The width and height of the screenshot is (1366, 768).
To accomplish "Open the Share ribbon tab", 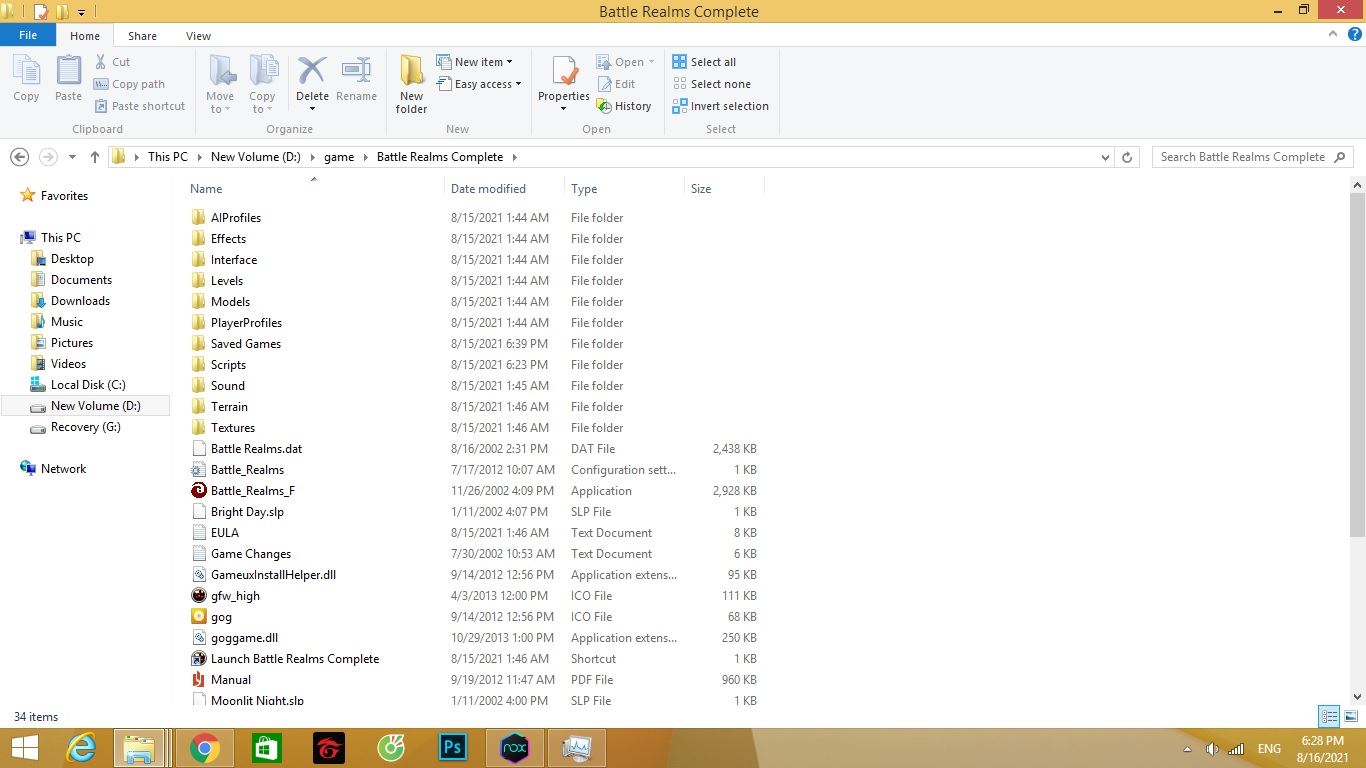I will point(142,36).
